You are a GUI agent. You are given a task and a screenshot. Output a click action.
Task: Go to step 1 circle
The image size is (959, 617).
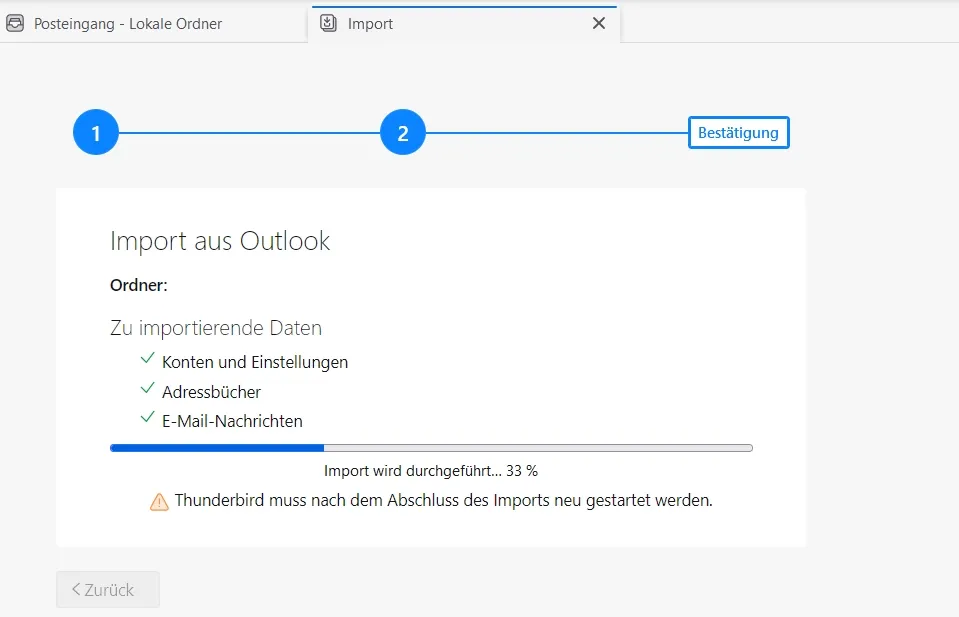(x=96, y=132)
